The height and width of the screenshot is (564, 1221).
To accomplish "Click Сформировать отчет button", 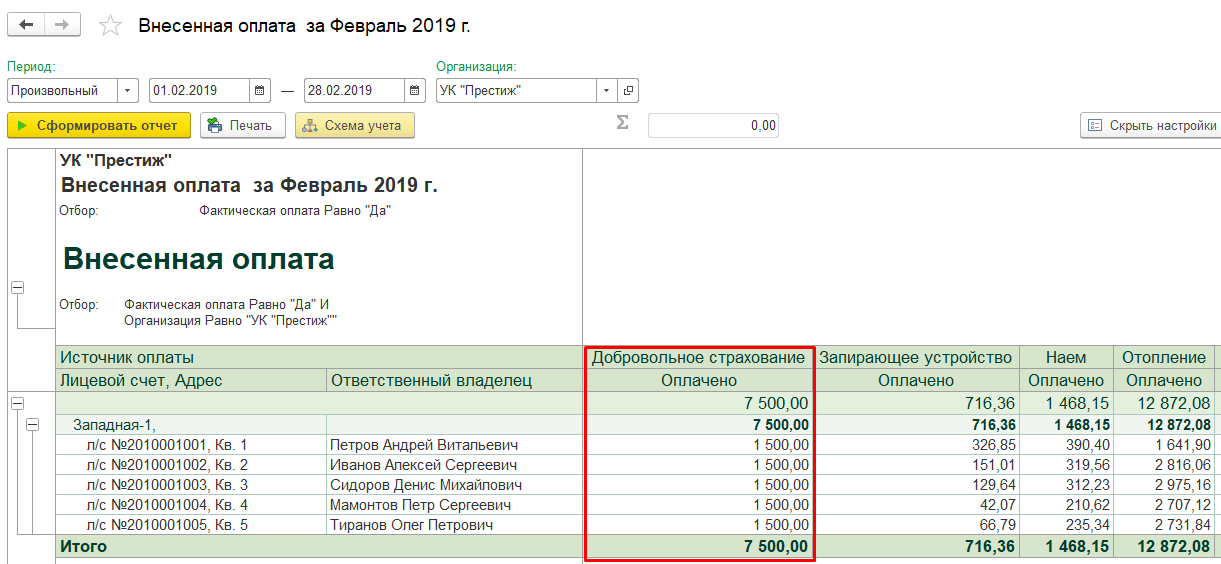I will tap(98, 126).
